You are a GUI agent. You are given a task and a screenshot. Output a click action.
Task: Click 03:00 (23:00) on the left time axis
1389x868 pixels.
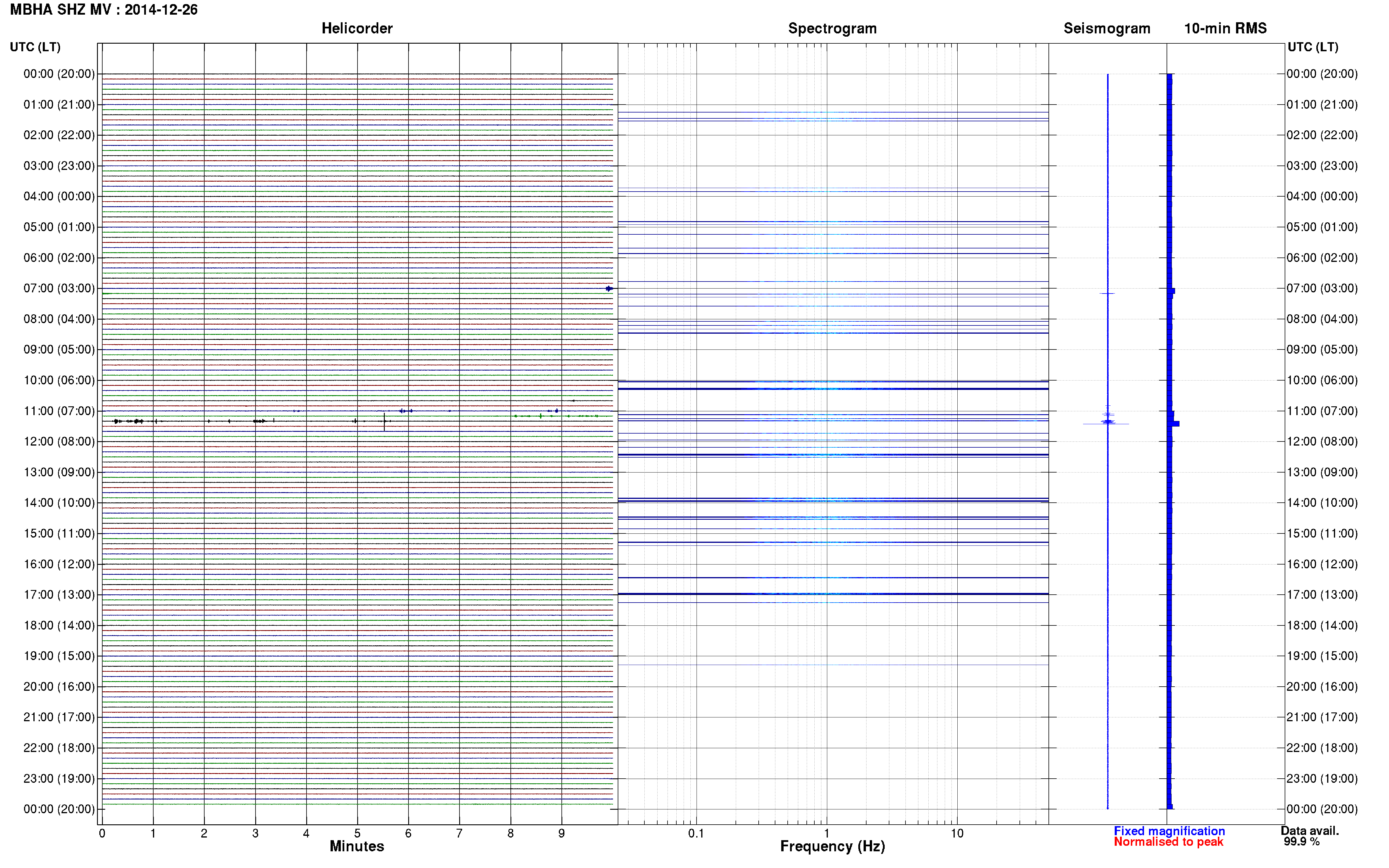(59, 166)
